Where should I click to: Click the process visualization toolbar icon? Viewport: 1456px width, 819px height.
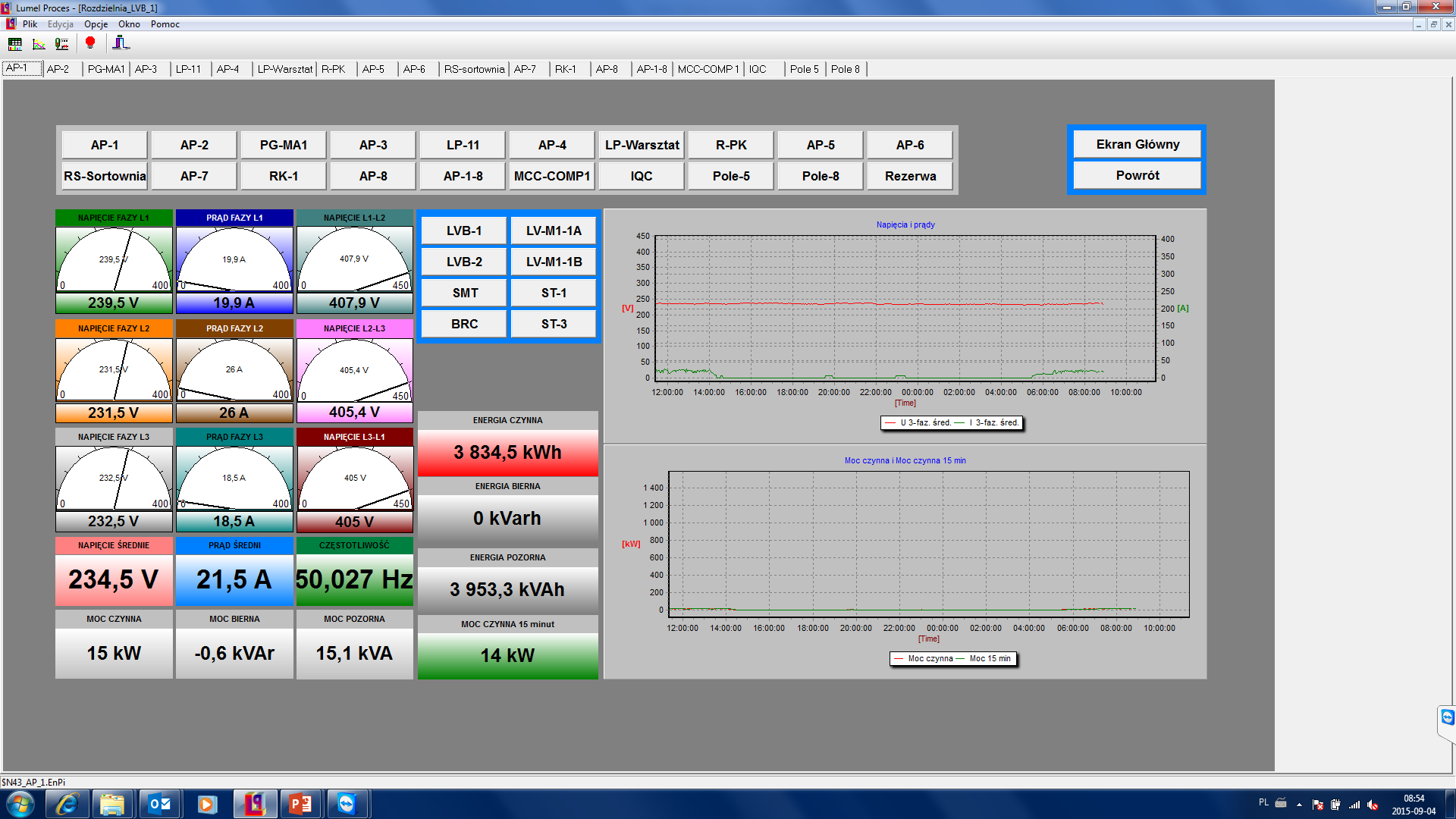click(x=62, y=44)
